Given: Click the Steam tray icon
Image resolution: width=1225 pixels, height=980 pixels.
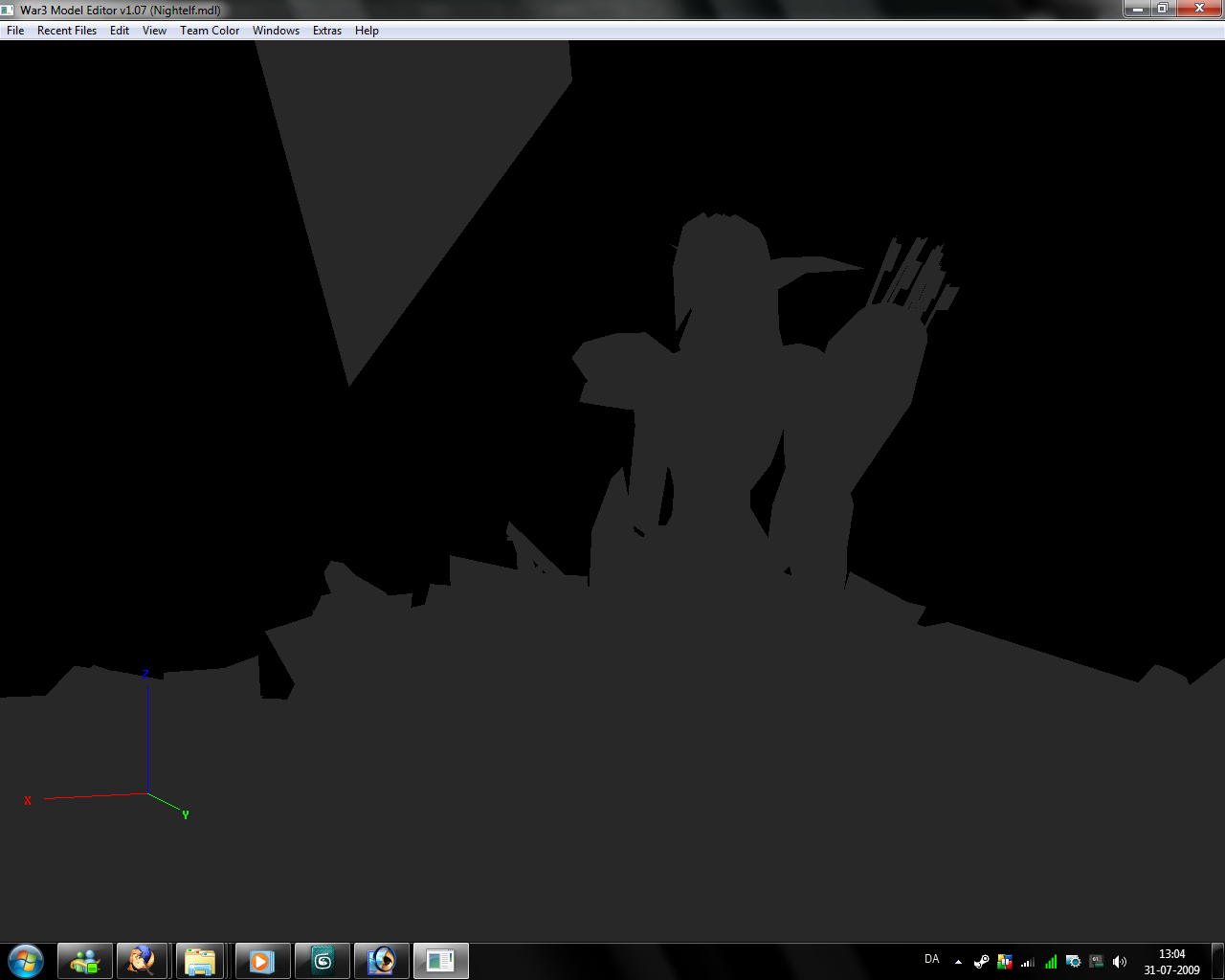Looking at the screenshot, I should pyautogui.click(x=981, y=962).
